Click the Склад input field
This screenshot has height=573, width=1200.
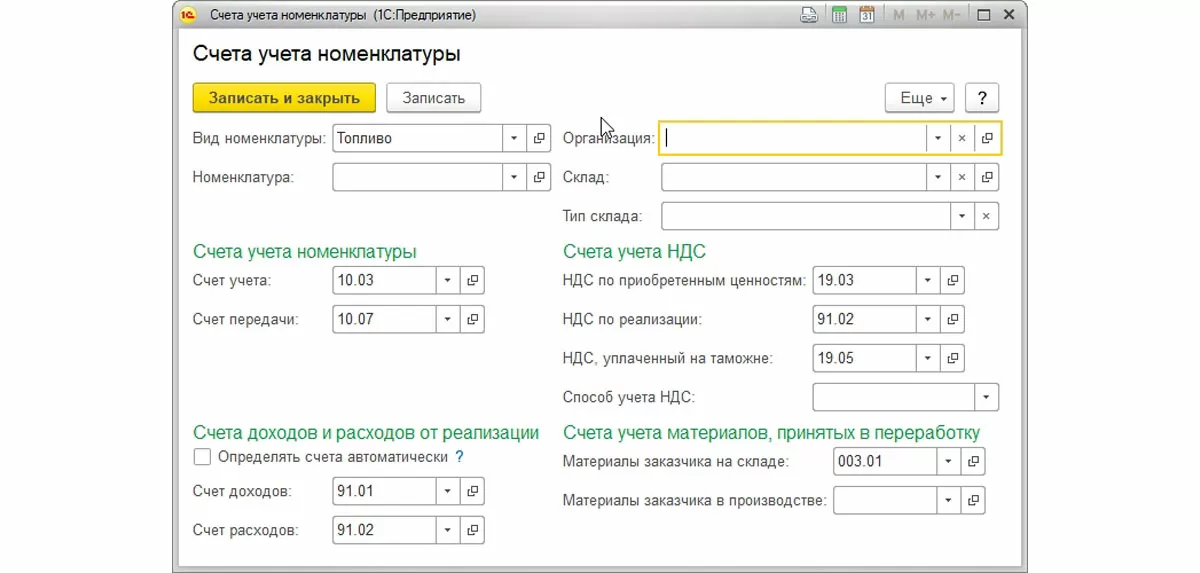point(793,177)
